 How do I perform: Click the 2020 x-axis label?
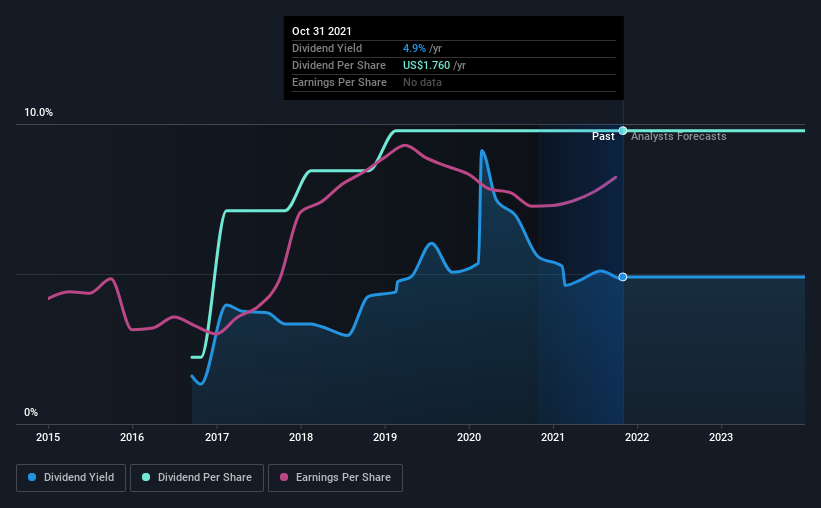click(x=469, y=437)
